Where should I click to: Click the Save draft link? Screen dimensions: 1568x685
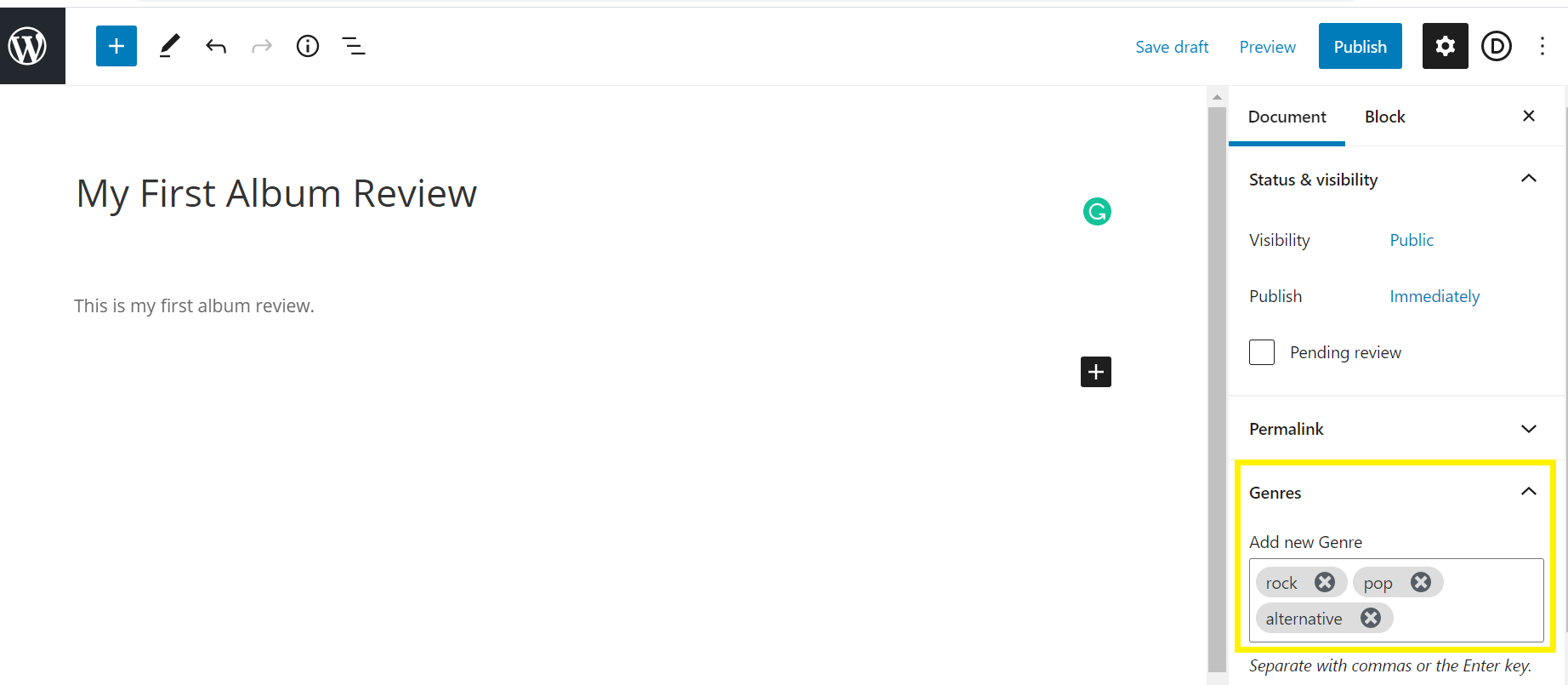click(1172, 47)
